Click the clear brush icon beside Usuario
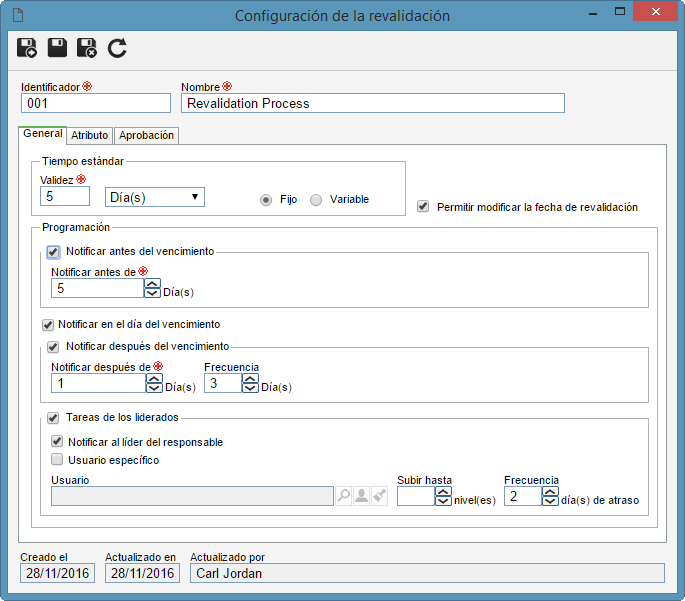The image size is (685, 601). point(379,496)
